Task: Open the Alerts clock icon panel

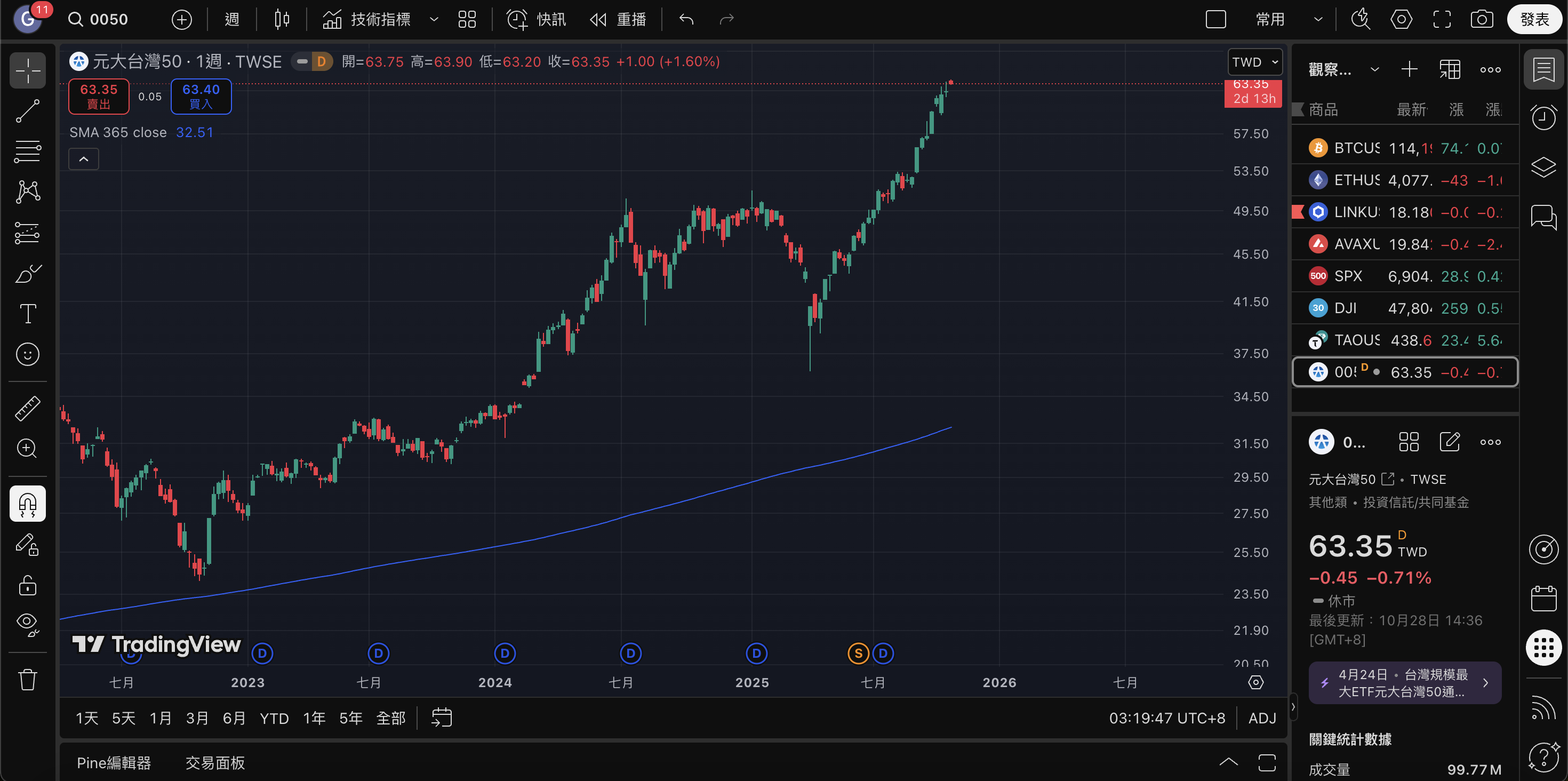Action: click(x=1543, y=117)
